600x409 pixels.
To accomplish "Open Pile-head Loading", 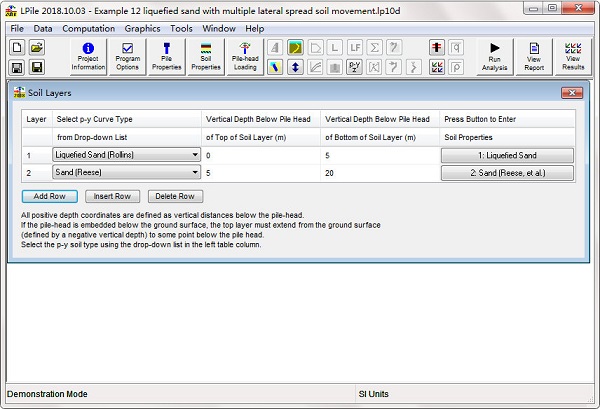I will tap(245, 57).
